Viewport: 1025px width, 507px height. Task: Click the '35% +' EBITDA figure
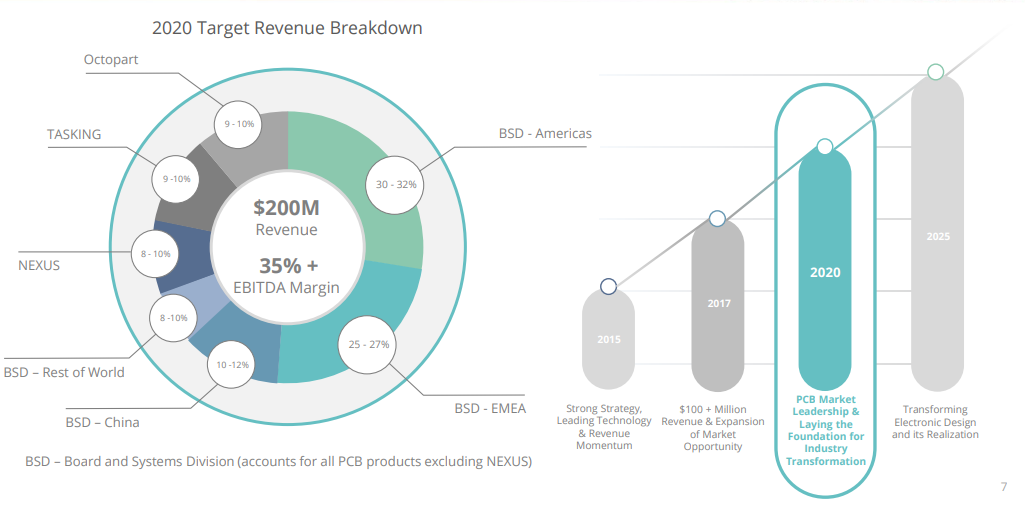pyautogui.click(x=288, y=266)
